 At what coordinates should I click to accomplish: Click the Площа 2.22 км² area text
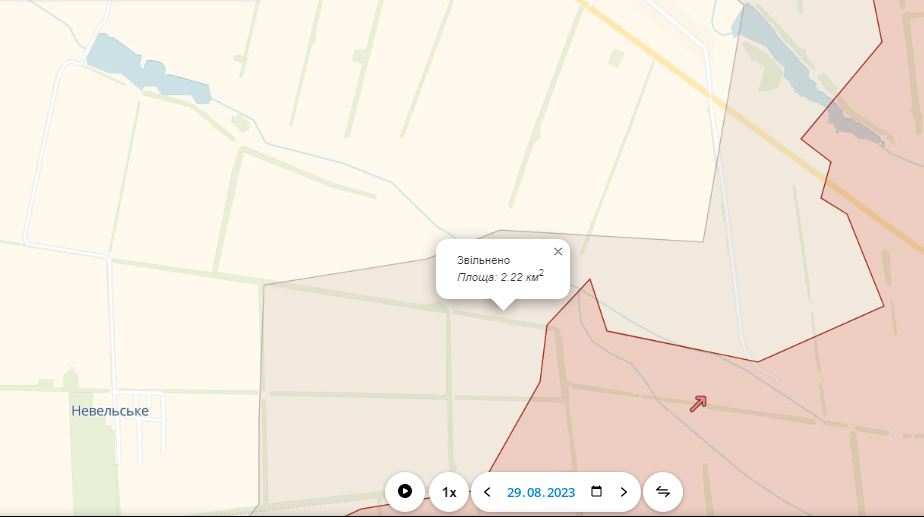[500, 277]
